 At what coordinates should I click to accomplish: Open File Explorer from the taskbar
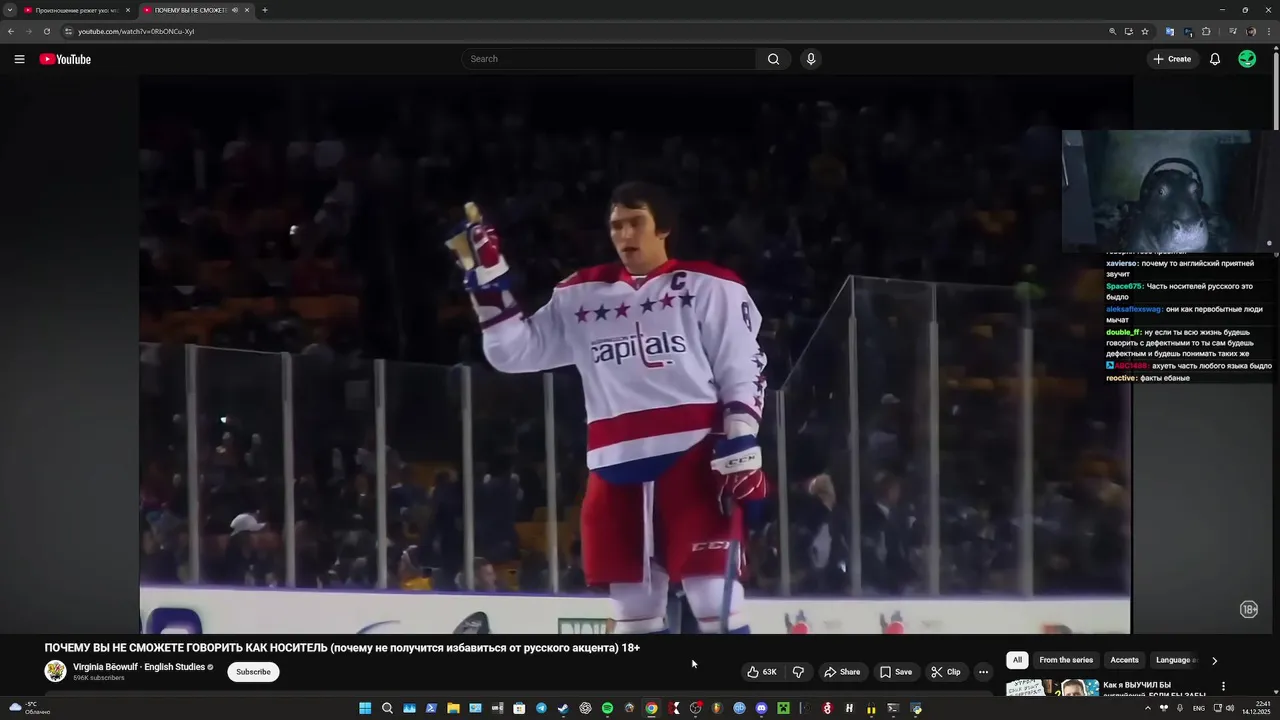(x=453, y=708)
